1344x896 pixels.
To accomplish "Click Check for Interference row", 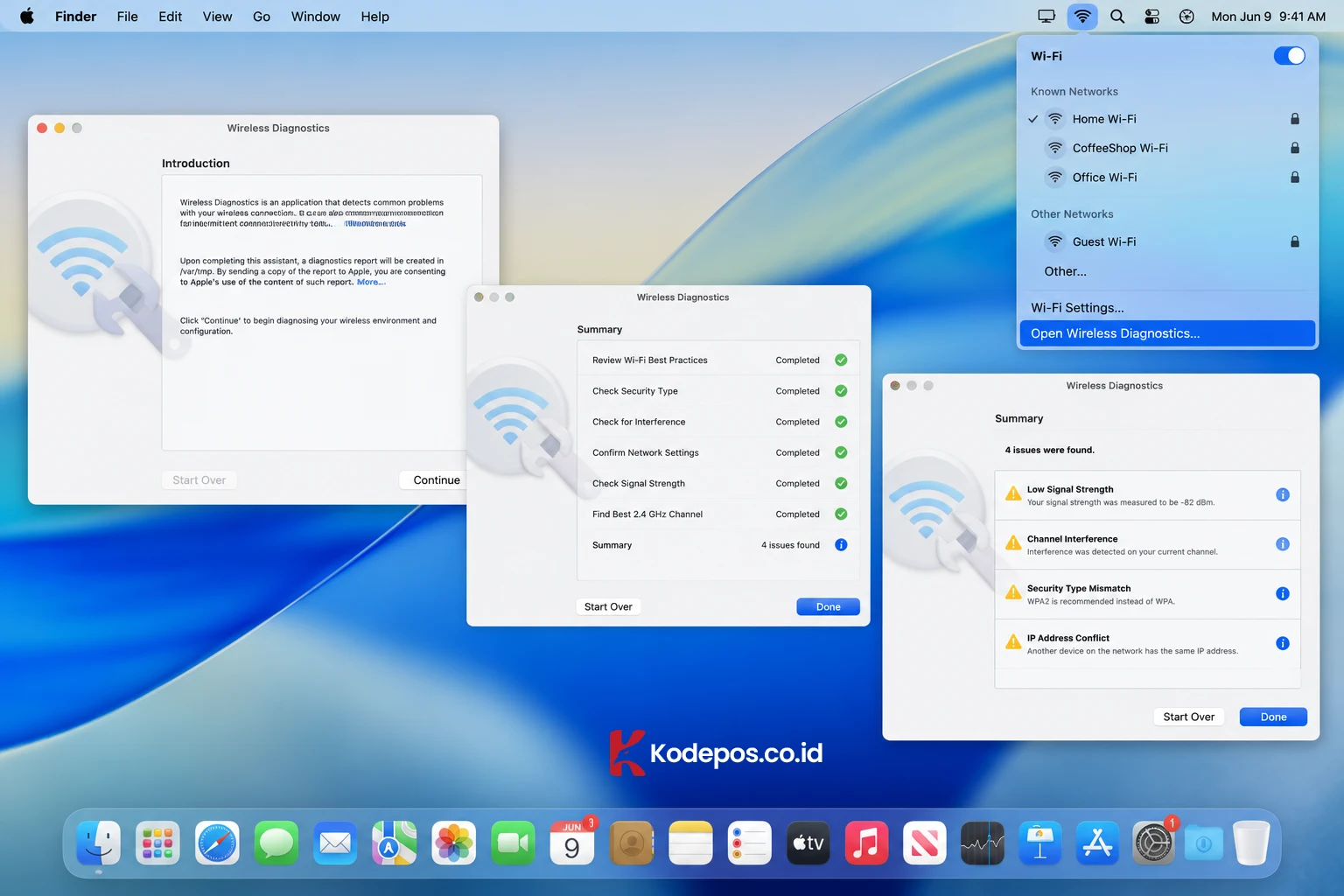I will coord(718,422).
